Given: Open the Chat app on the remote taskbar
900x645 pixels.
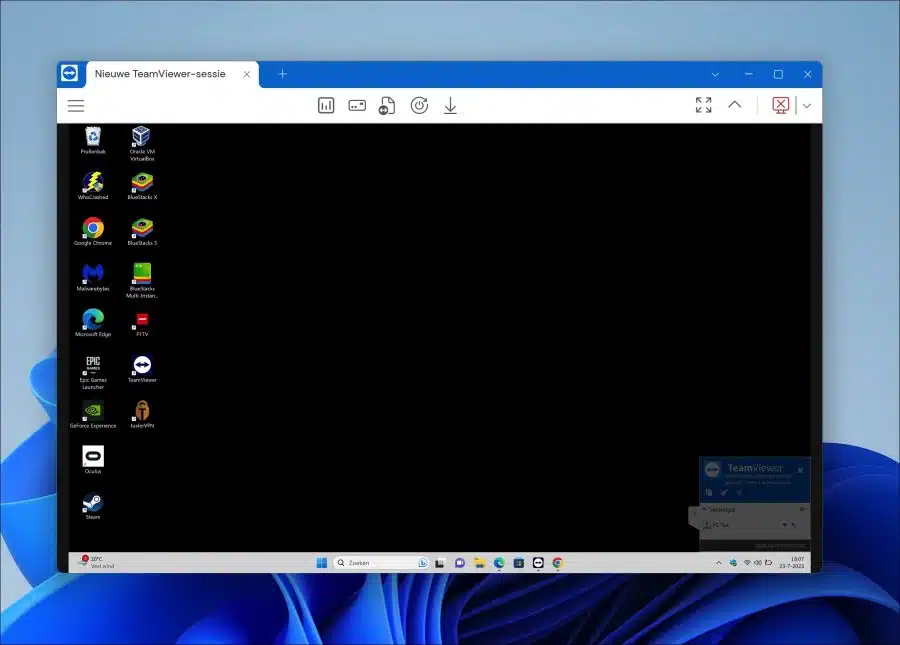Looking at the screenshot, I should (x=460, y=563).
